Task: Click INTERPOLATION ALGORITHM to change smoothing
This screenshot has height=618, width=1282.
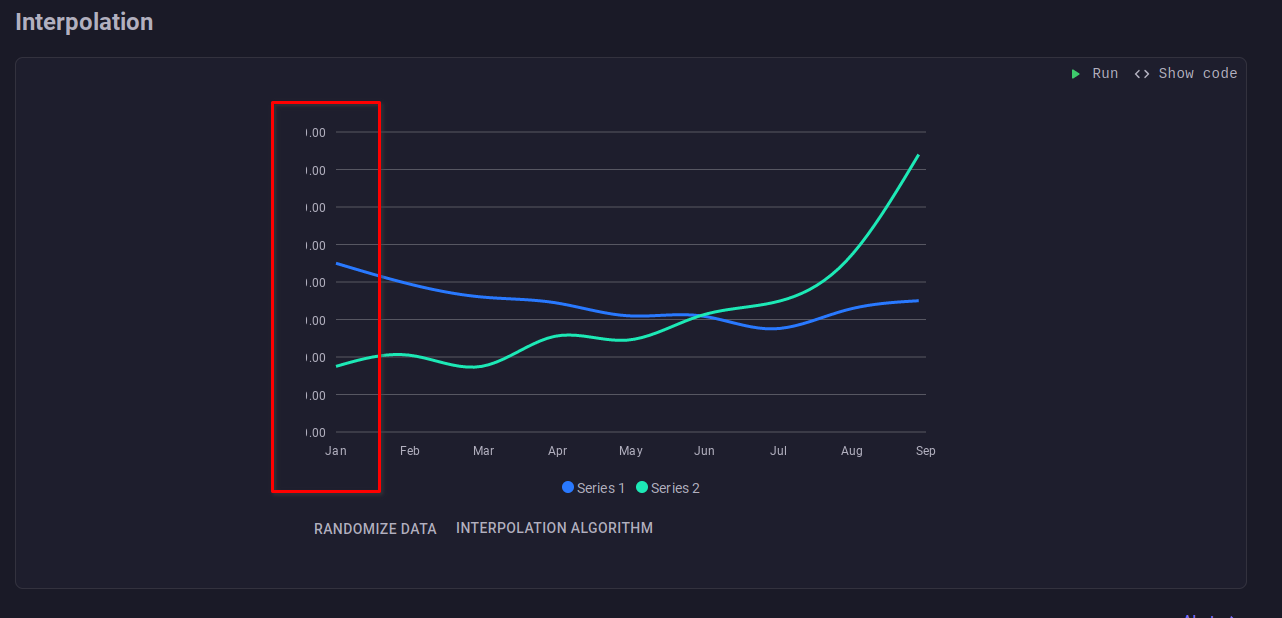Action: 554,527
